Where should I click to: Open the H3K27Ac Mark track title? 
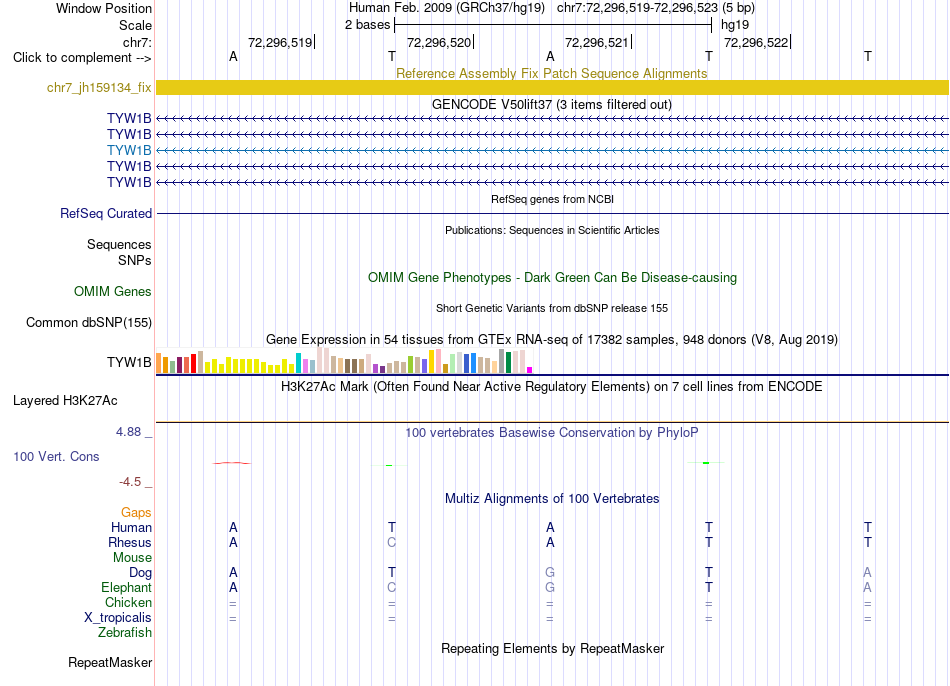[551, 387]
